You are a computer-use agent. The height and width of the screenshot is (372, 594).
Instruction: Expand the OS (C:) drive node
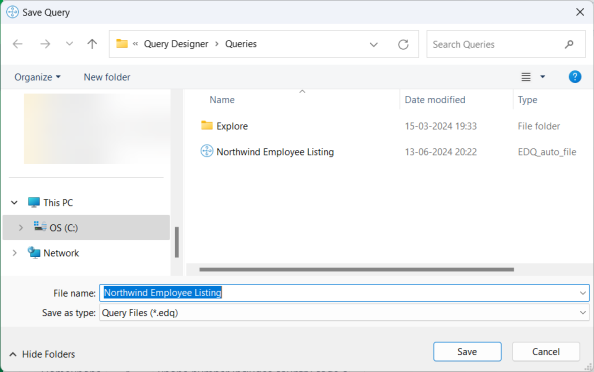click(x=21, y=228)
